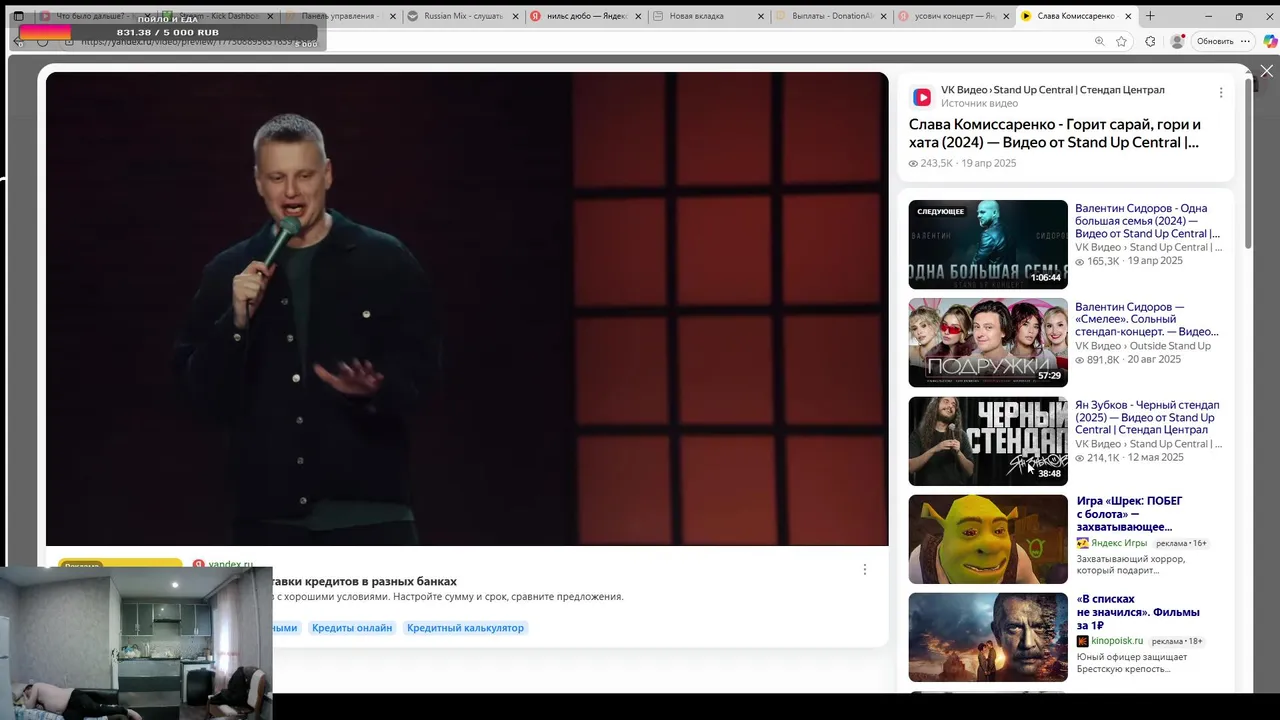
Task: Close the Новая вкладка tab
Action: [761, 16]
